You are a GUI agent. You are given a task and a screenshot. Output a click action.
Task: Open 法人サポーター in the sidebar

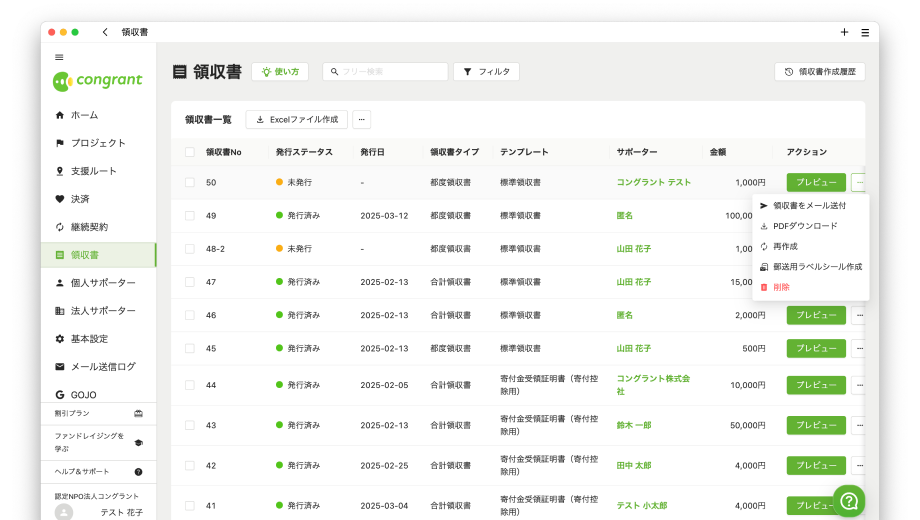pyautogui.click(x=98, y=311)
